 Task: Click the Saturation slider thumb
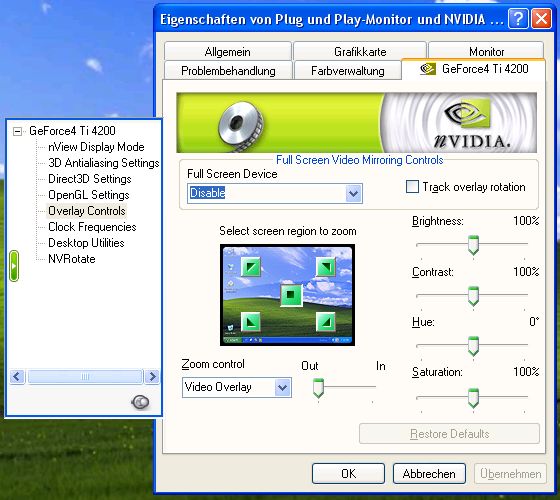(x=473, y=398)
